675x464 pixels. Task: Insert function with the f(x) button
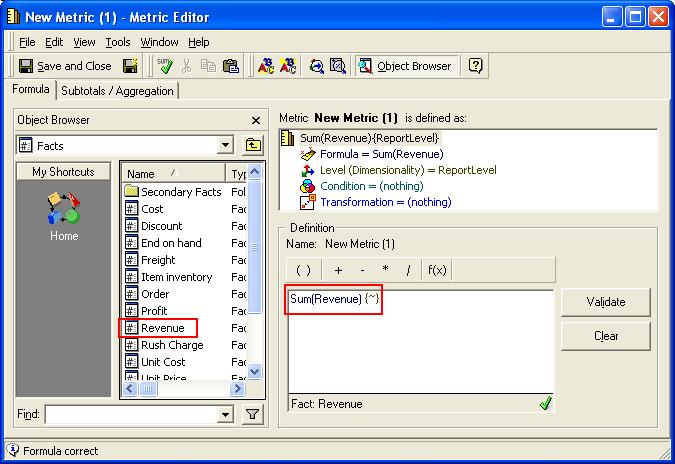(437, 270)
